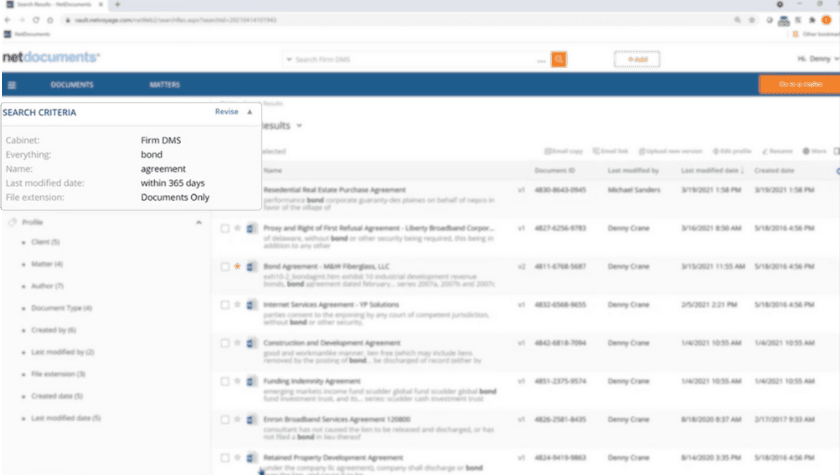840x475 pixels.
Task: Click the browser address bar
Action: [x=396, y=20]
